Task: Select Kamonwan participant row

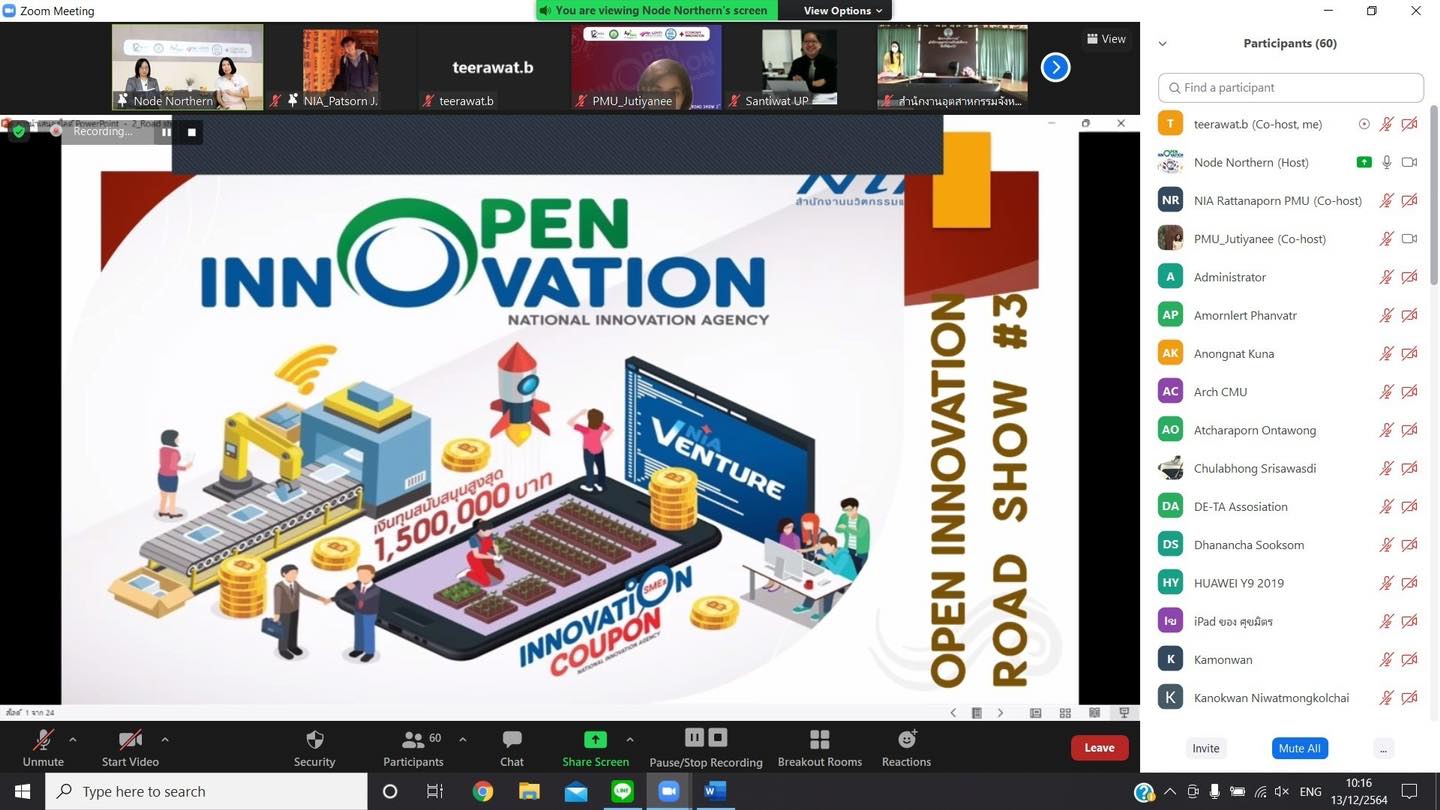Action: [1290, 659]
